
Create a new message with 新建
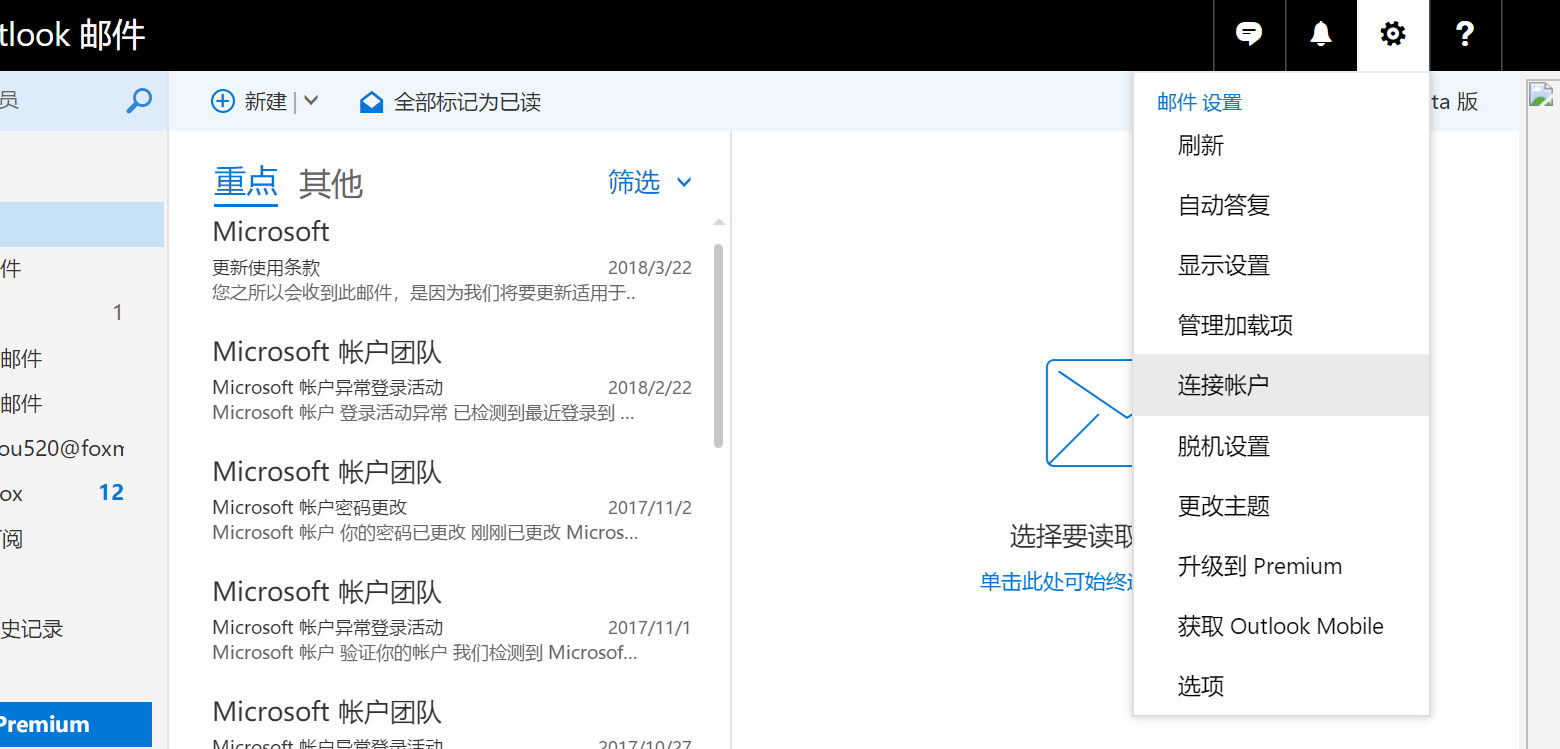click(266, 101)
